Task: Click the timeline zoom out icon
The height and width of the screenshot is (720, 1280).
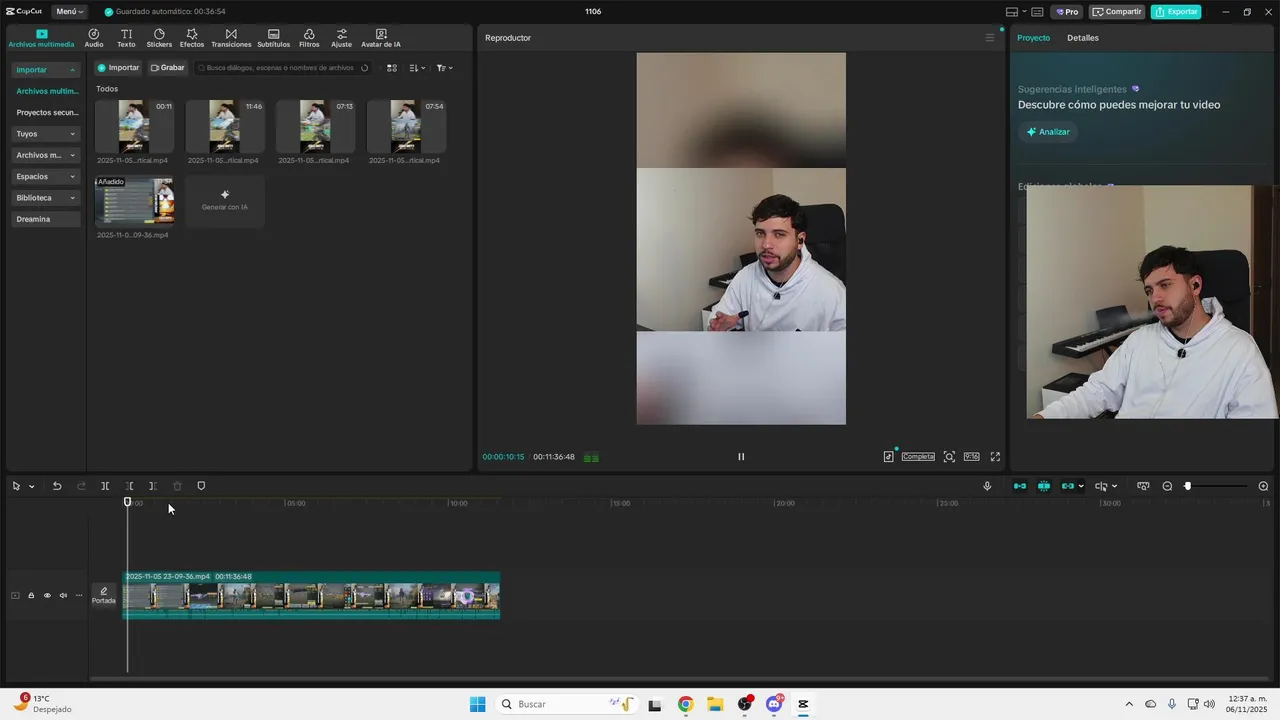Action: 1167,486
